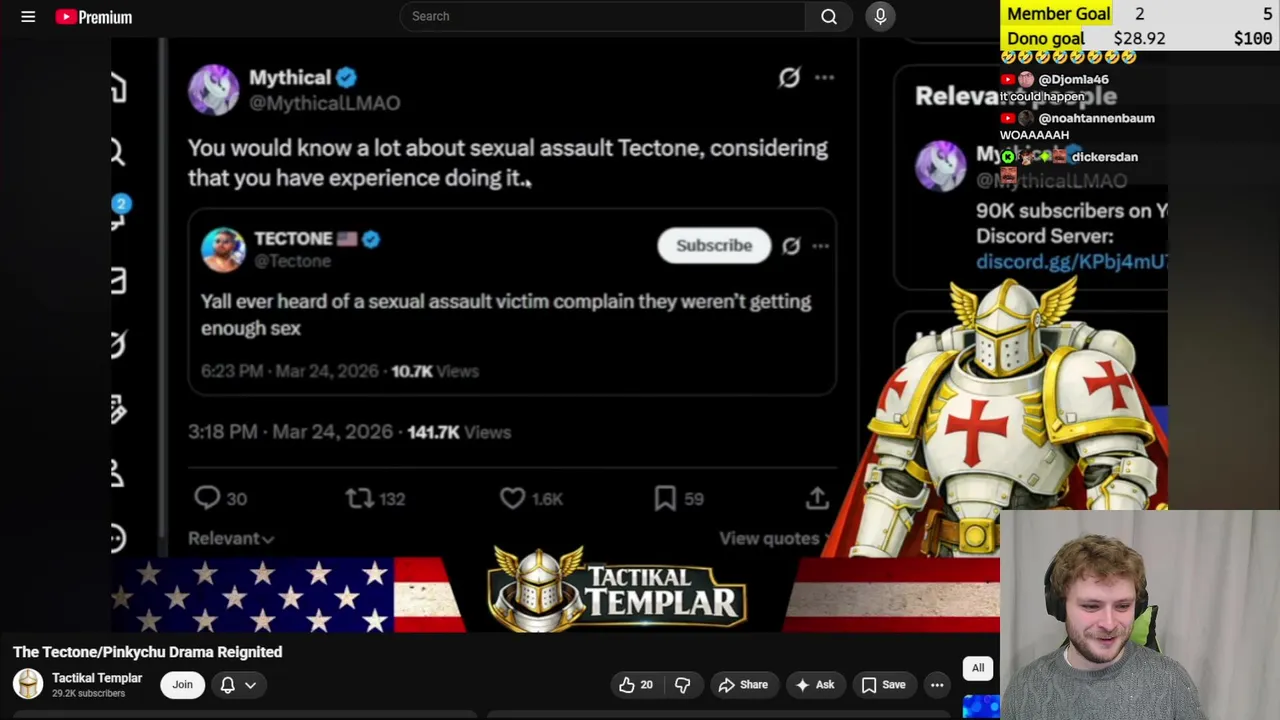
Task: Bookmark the tweet icon with 59
Action: click(665, 498)
